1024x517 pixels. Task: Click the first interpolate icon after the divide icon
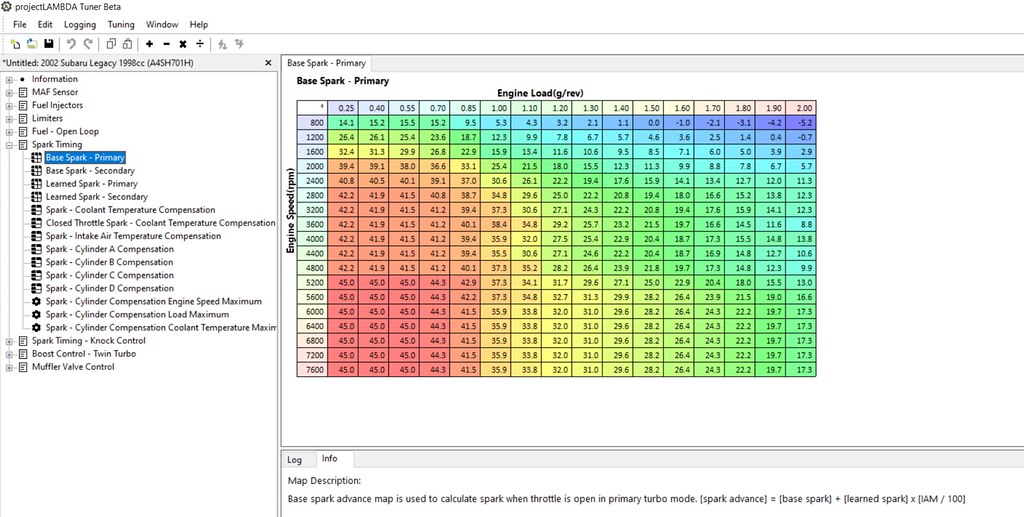click(223, 44)
